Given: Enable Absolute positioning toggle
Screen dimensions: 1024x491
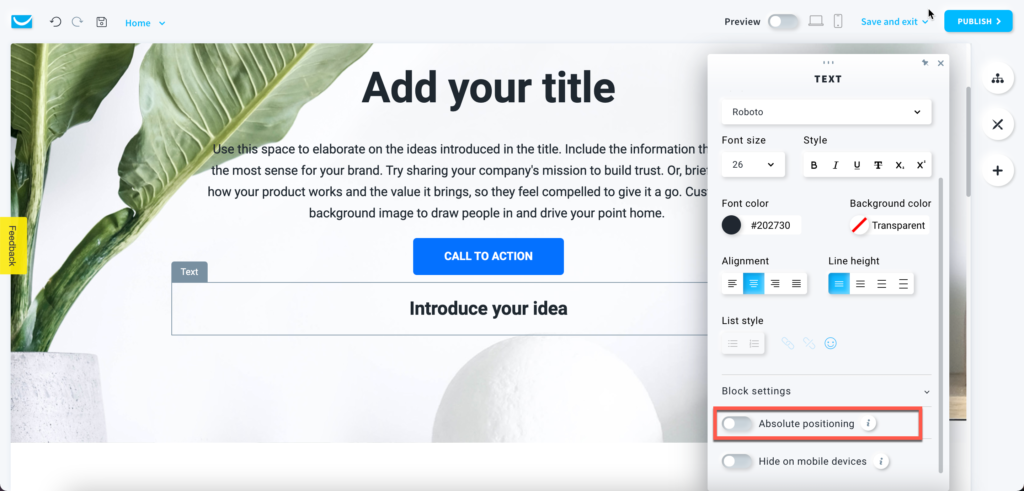Looking at the screenshot, I should pos(737,424).
